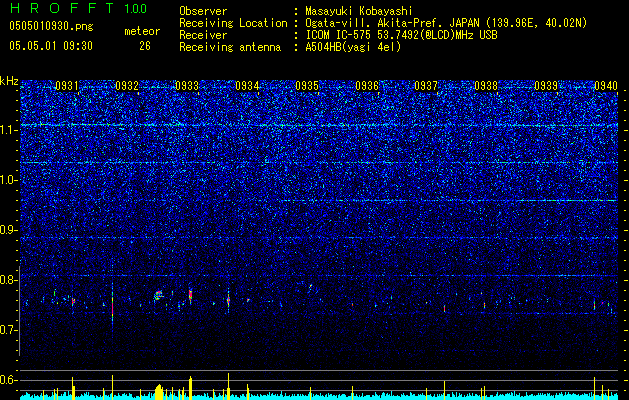
Task: Click the Observer label
Action: click(x=203, y=12)
